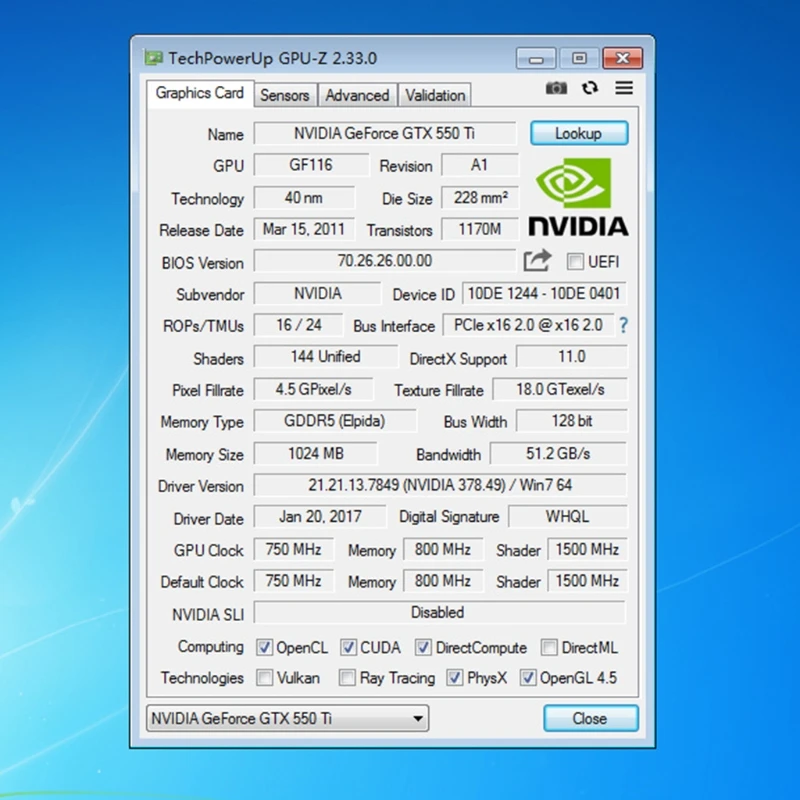This screenshot has width=800, height=800.
Task: Toggle the OpenCL checkbox
Action: 264,647
